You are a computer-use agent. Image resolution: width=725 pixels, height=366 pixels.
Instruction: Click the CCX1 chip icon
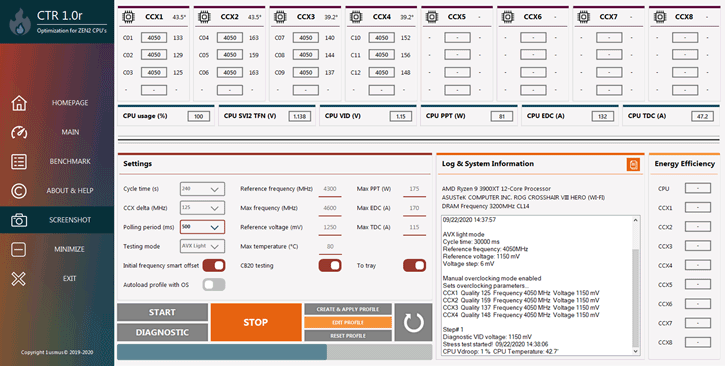pos(128,17)
